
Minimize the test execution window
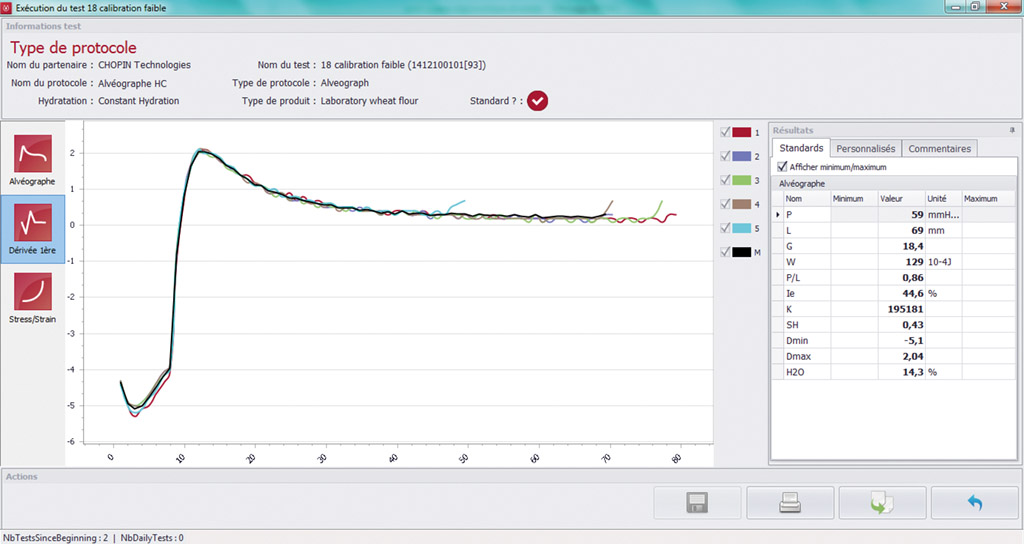click(x=956, y=7)
